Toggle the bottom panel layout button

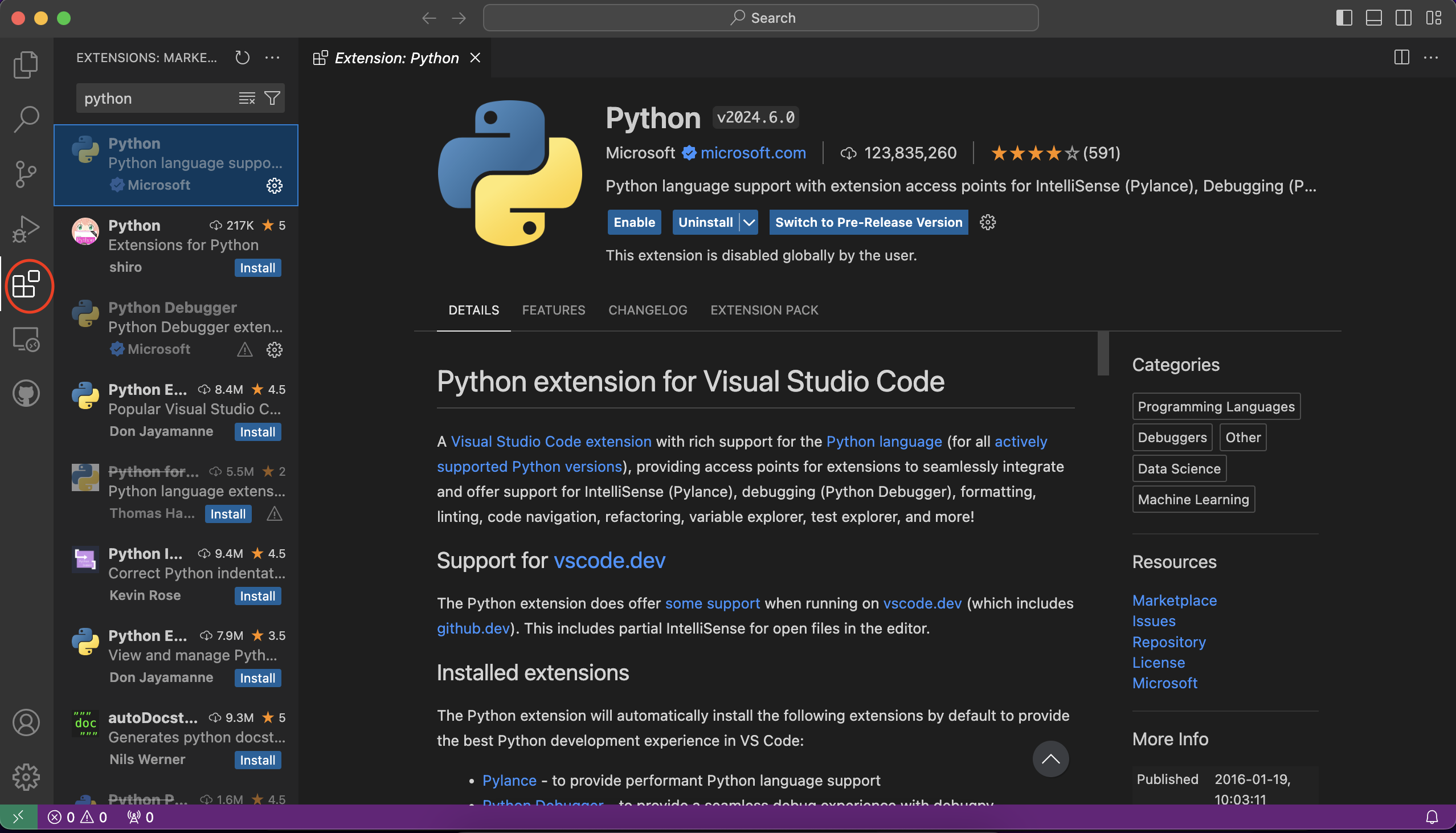click(x=1373, y=18)
